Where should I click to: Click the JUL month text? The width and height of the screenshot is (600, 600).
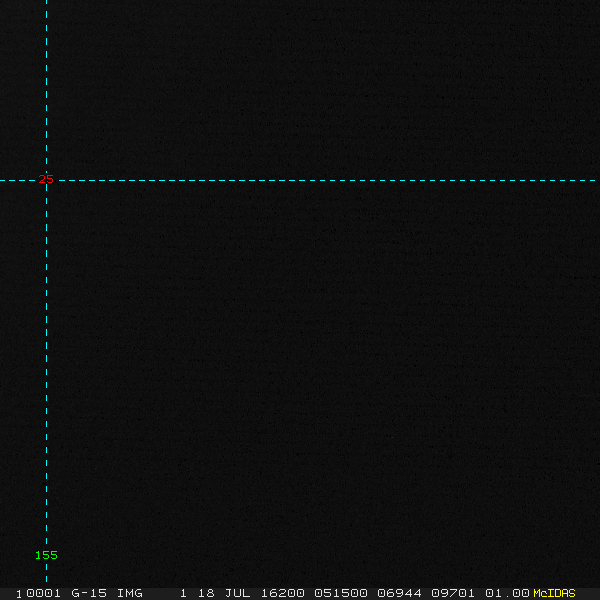237,593
